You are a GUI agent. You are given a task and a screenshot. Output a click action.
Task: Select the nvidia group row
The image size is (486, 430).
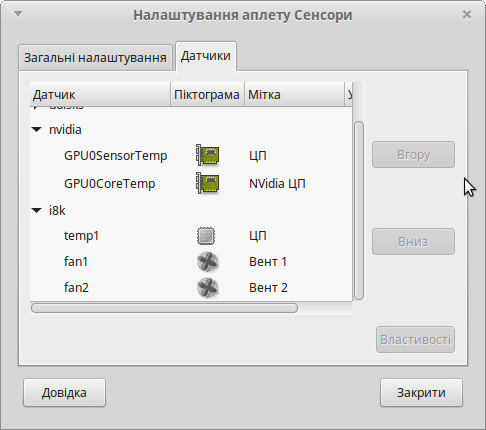pos(191,129)
